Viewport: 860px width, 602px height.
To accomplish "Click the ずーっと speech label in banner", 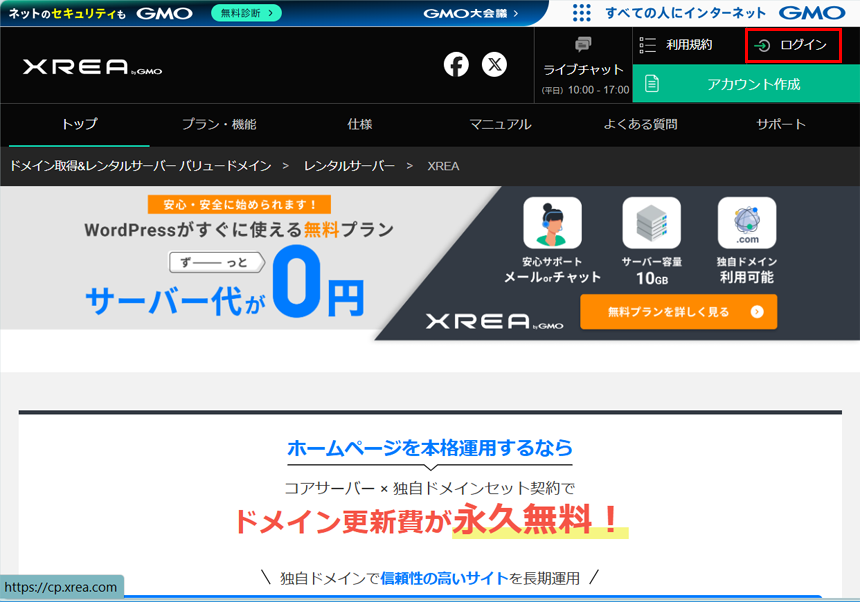I will coord(217,263).
